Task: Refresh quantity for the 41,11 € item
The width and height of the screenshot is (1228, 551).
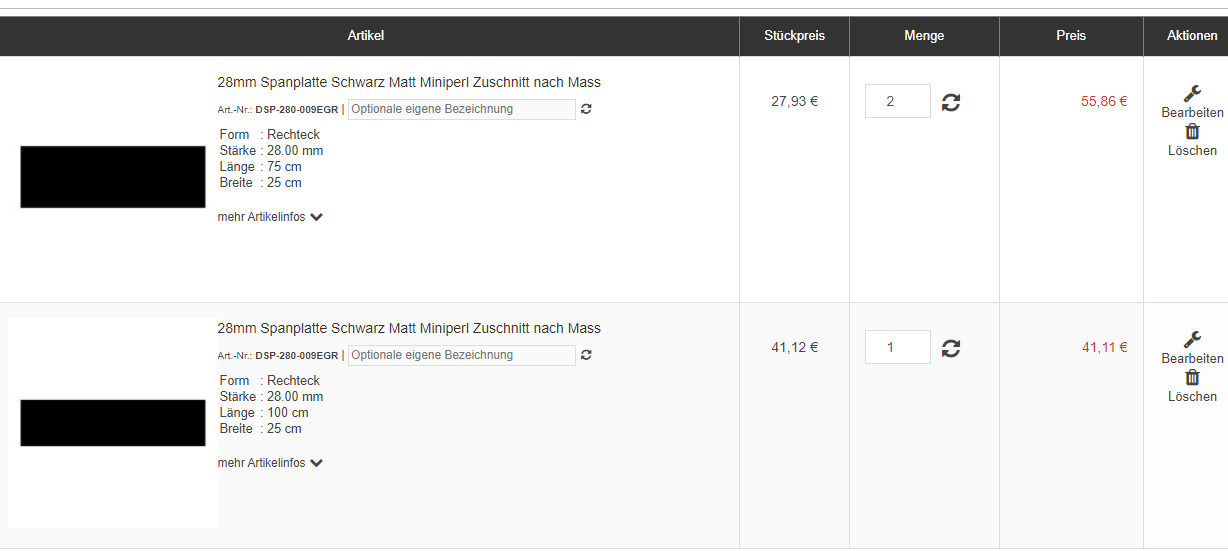Action: click(x=951, y=348)
